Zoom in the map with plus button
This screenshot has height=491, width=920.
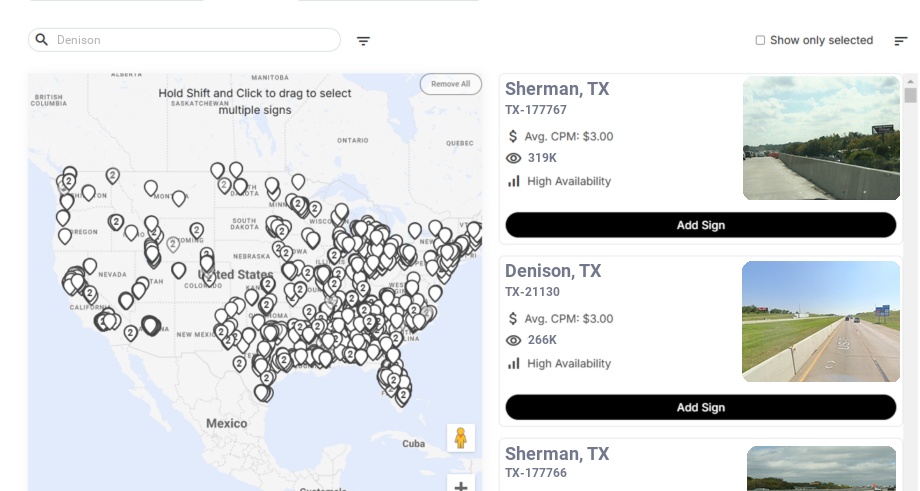tap(460, 486)
